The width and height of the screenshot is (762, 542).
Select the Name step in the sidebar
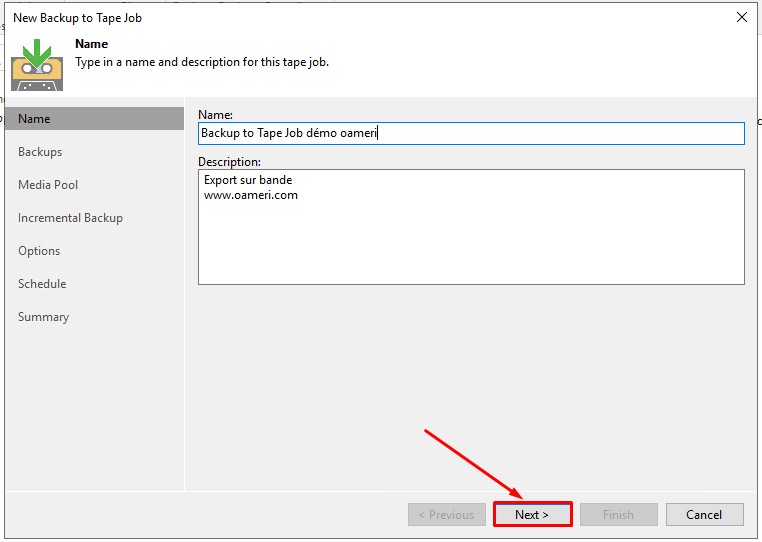34,119
